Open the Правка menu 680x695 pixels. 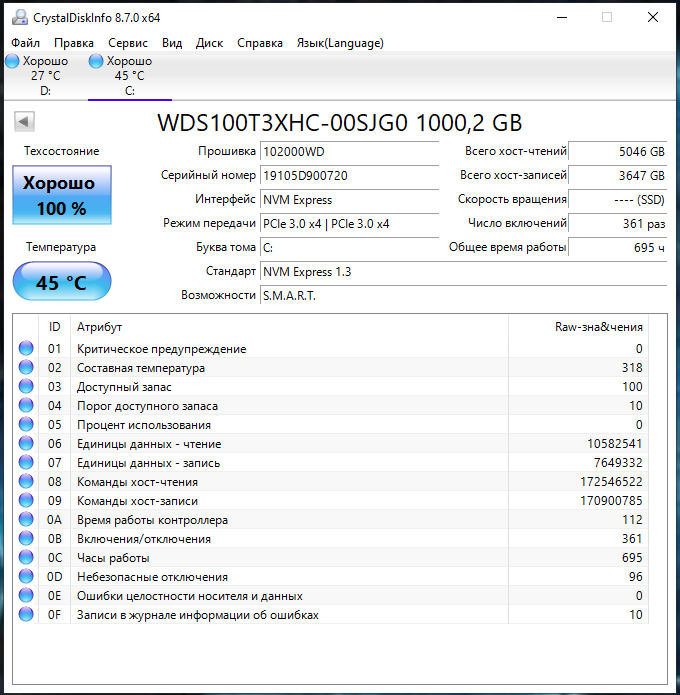pyautogui.click(x=74, y=43)
